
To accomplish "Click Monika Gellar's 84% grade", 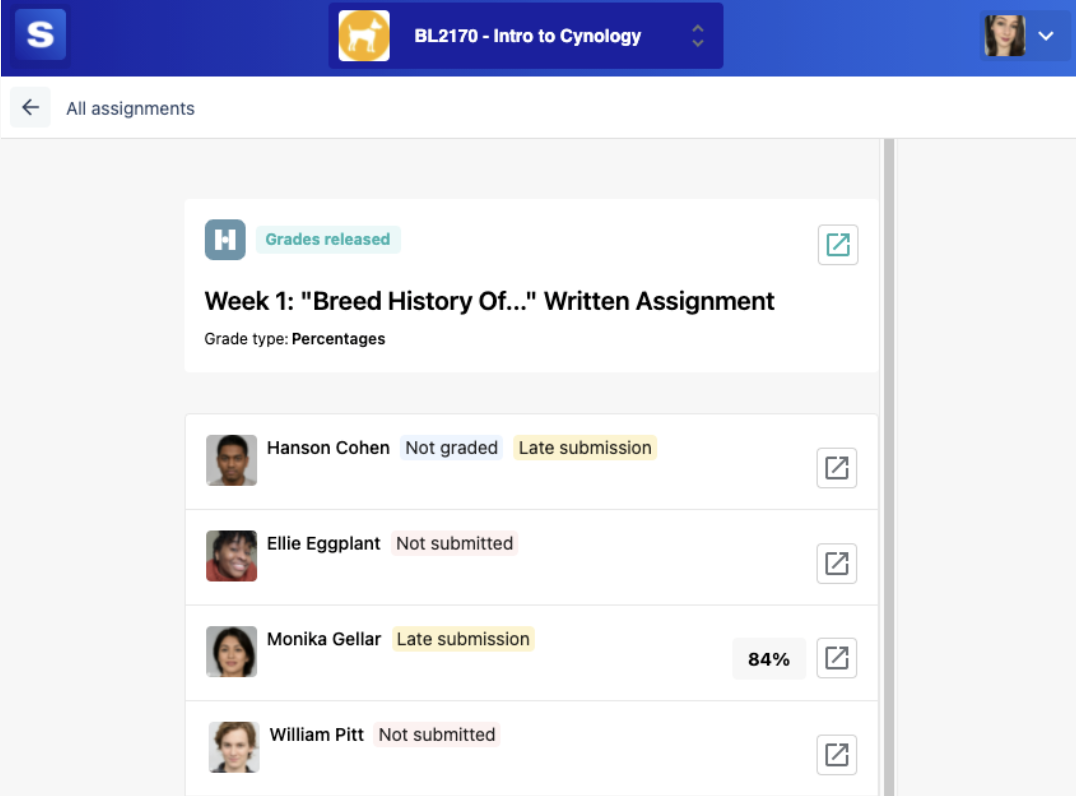I will point(769,659).
